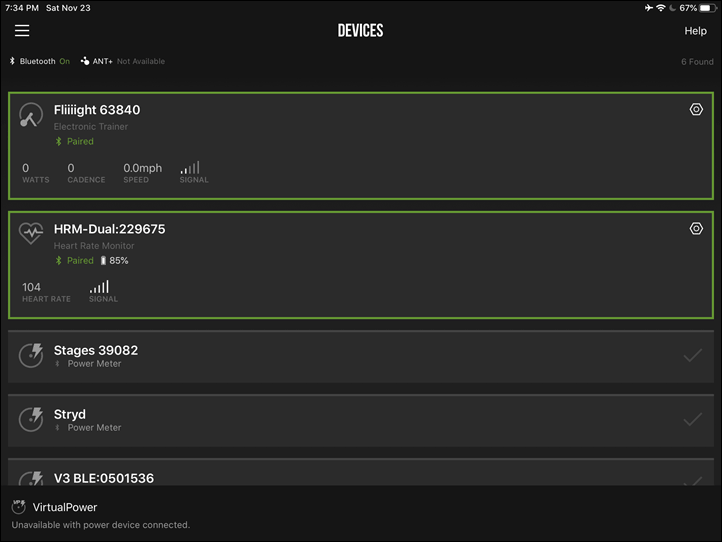
Task: Click the Bluetooth status icon
Action: (x=12, y=61)
